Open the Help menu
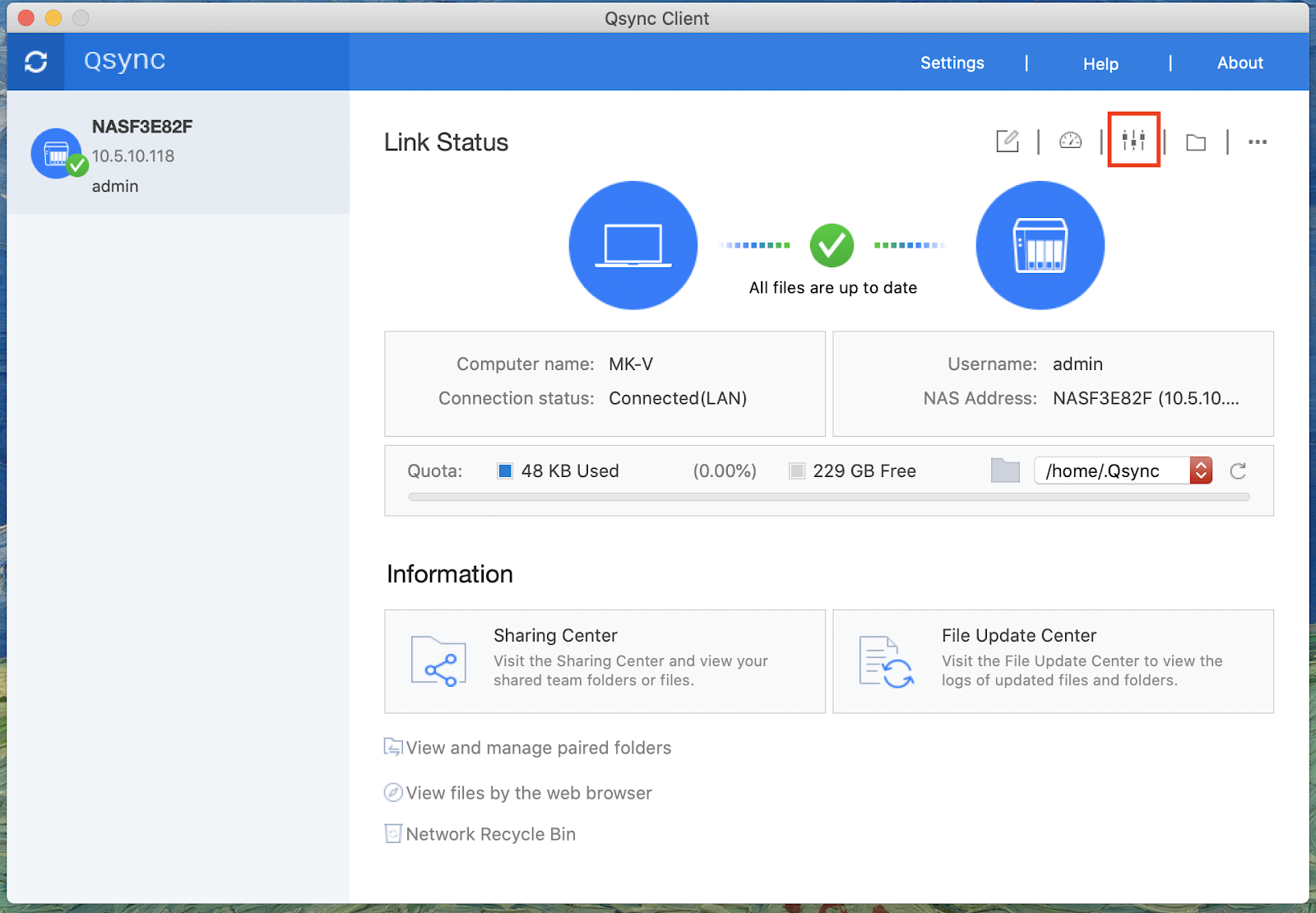This screenshot has width=1316, height=913. click(1100, 64)
